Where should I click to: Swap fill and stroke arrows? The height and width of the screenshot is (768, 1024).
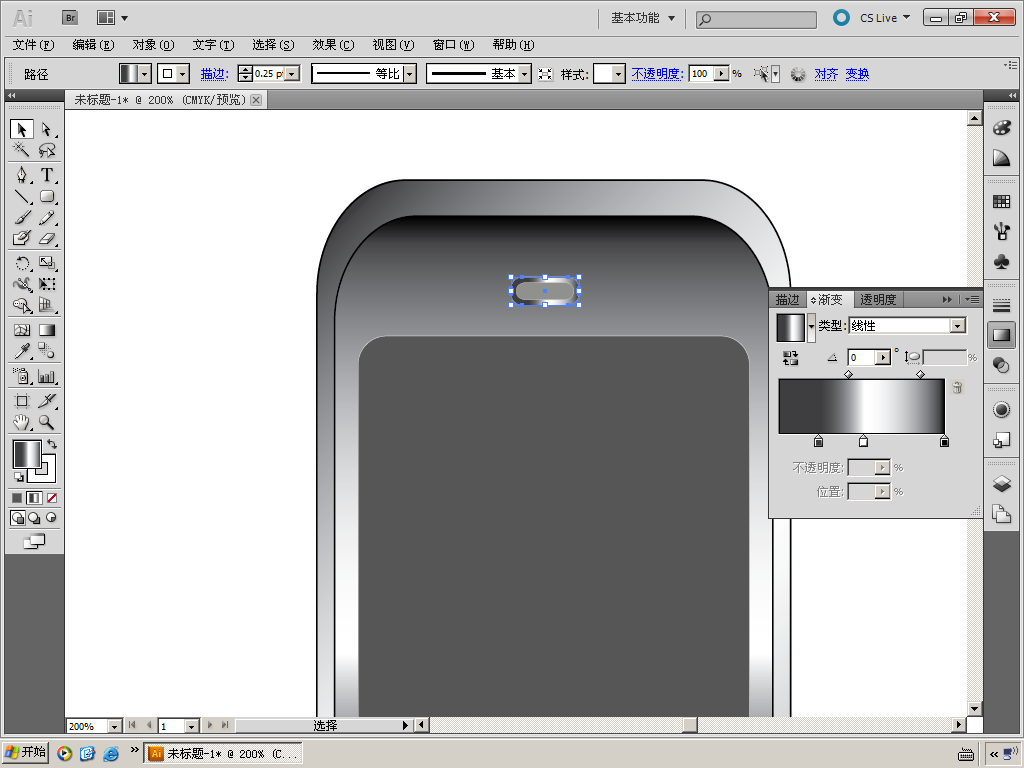coord(52,444)
